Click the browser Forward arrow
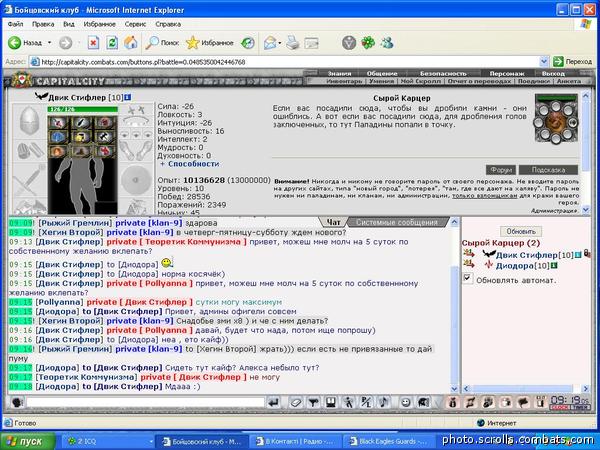 click(65, 43)
